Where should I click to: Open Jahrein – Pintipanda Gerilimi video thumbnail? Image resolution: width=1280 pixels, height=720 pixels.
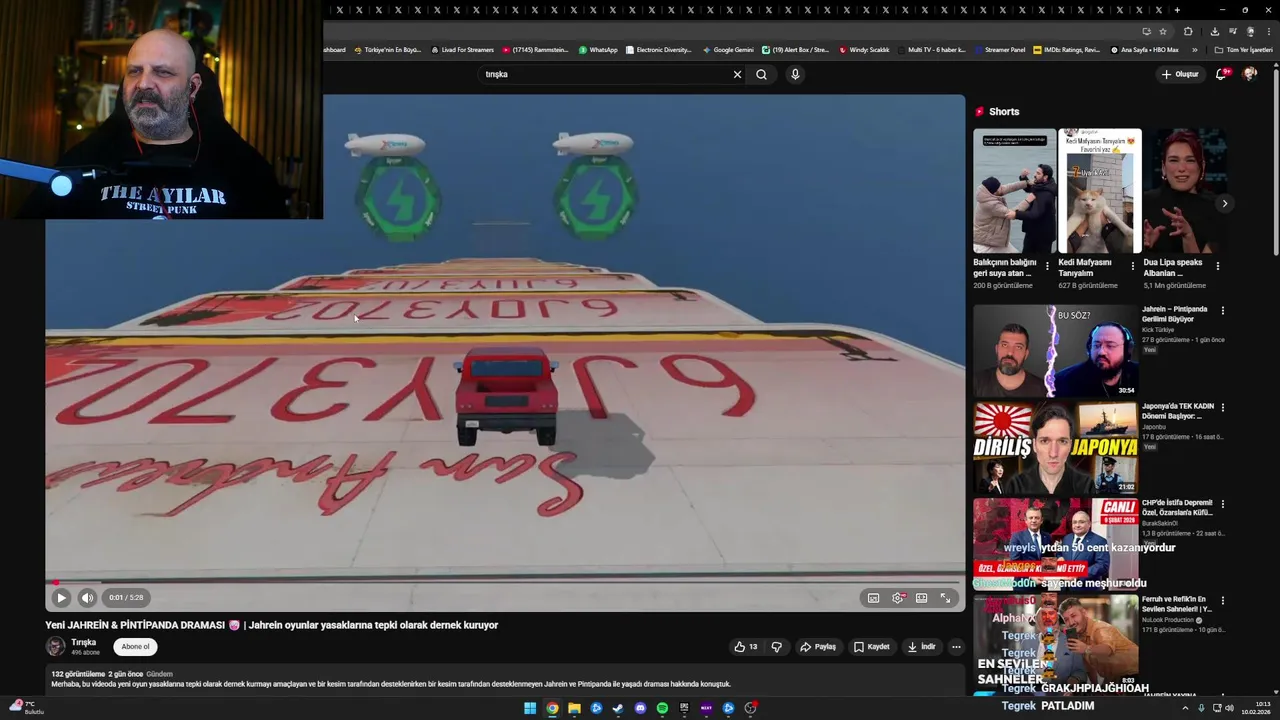pyautogui.click(x=1055, y=351)
